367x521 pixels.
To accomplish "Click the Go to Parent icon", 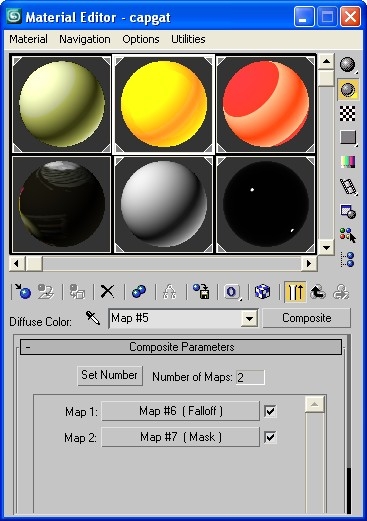I will click(318, 292).
